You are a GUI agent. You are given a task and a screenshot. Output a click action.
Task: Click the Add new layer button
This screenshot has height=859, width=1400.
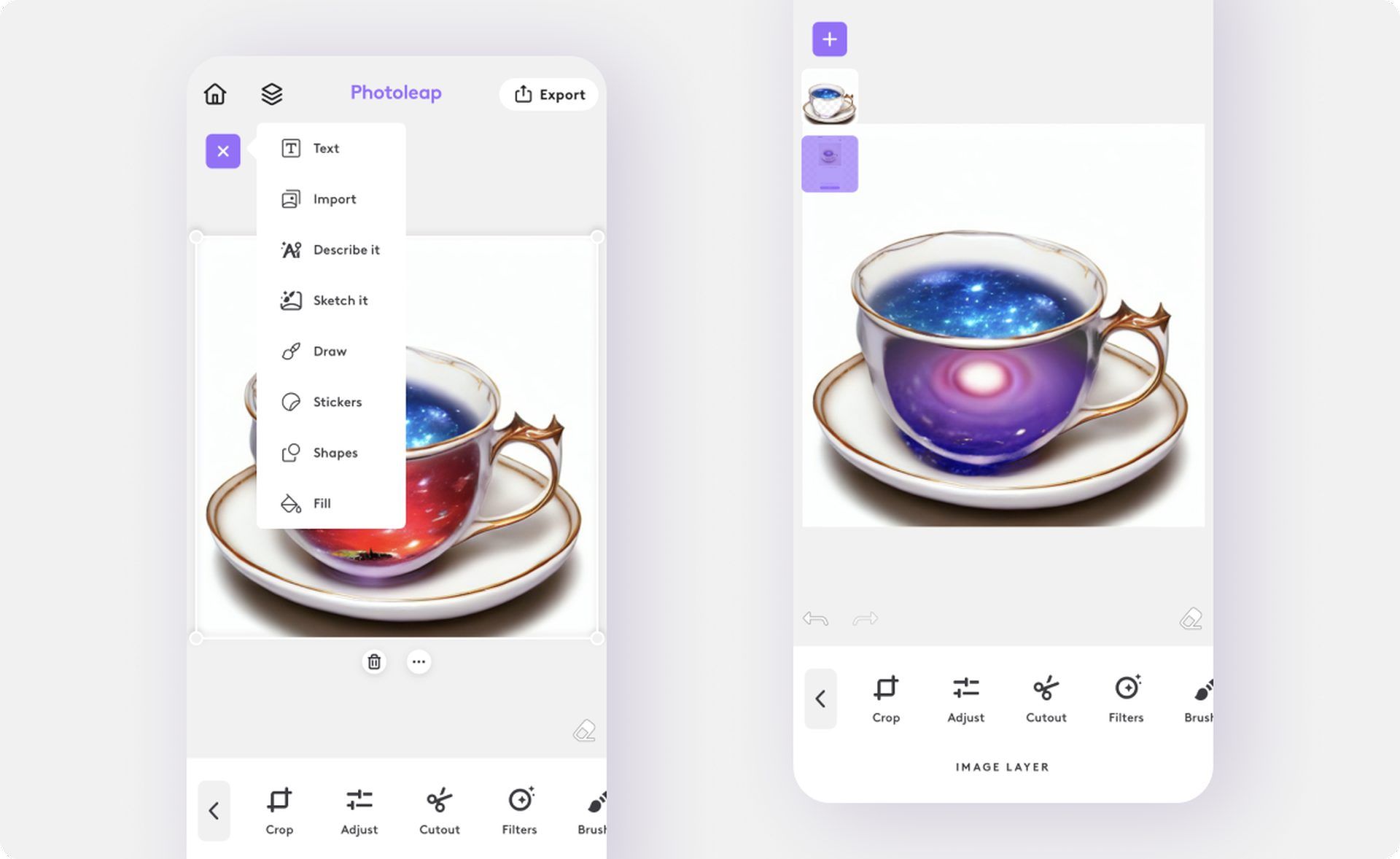tap(828, 39)
